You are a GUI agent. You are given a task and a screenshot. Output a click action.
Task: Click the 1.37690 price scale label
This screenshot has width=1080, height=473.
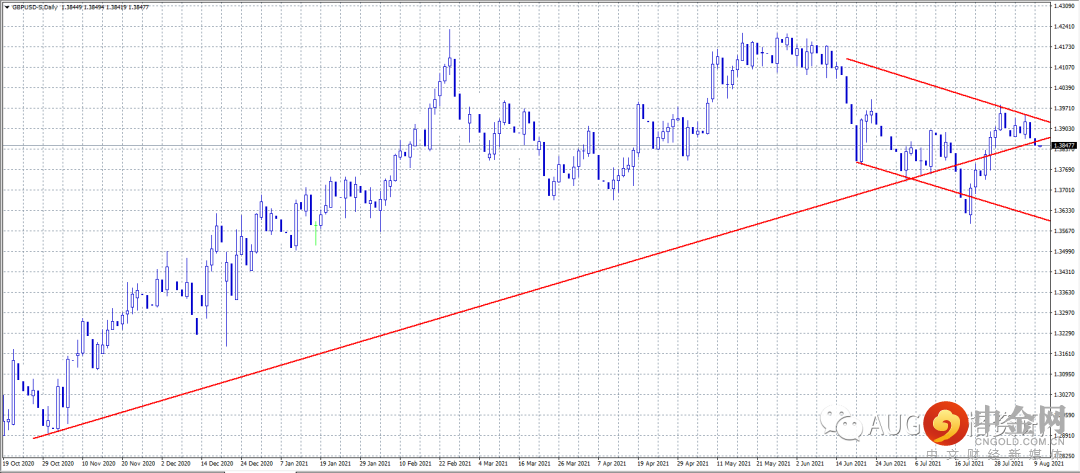coord(1065,170)
